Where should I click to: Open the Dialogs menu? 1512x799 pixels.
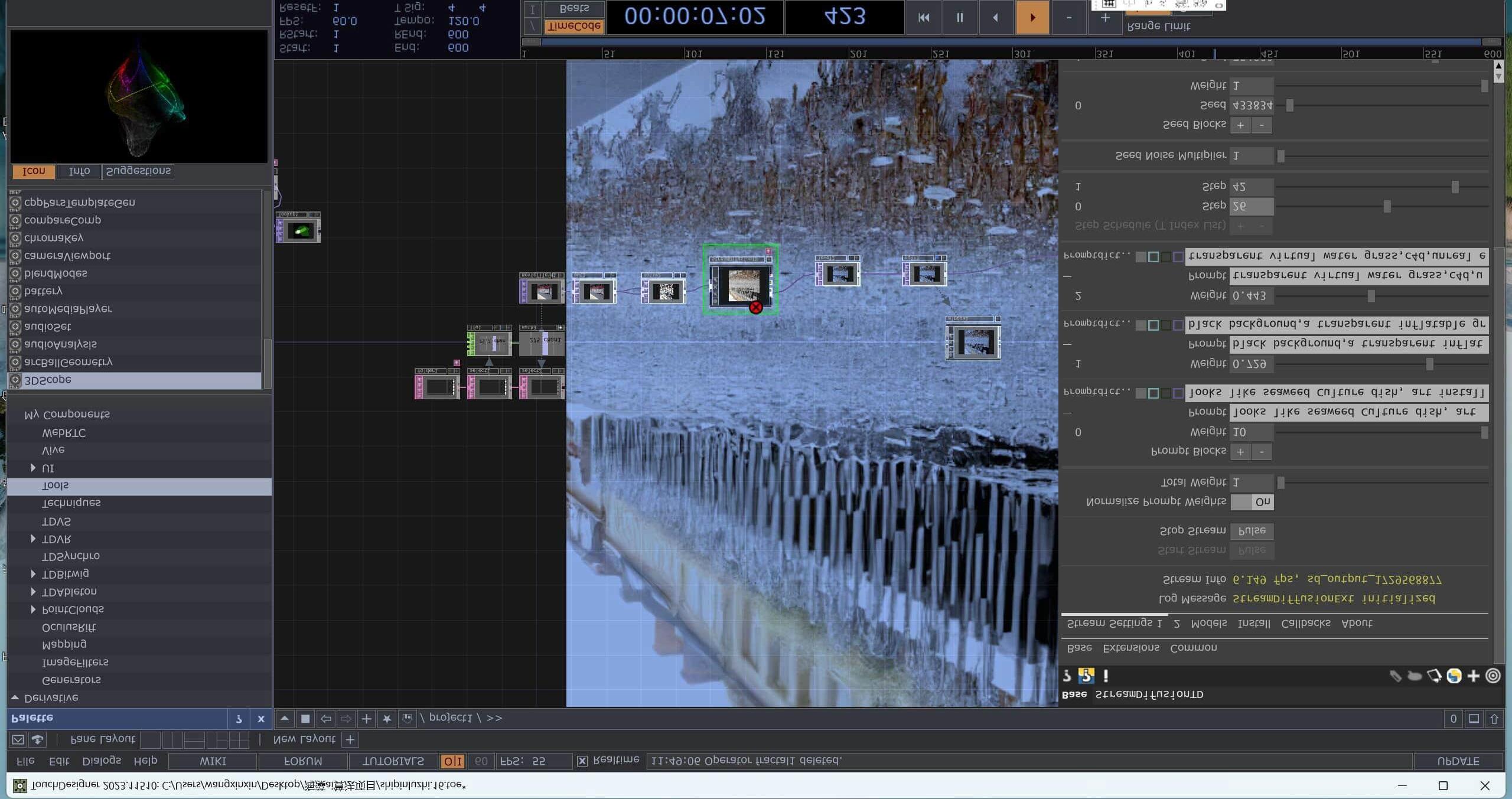(x=102, y=761)
